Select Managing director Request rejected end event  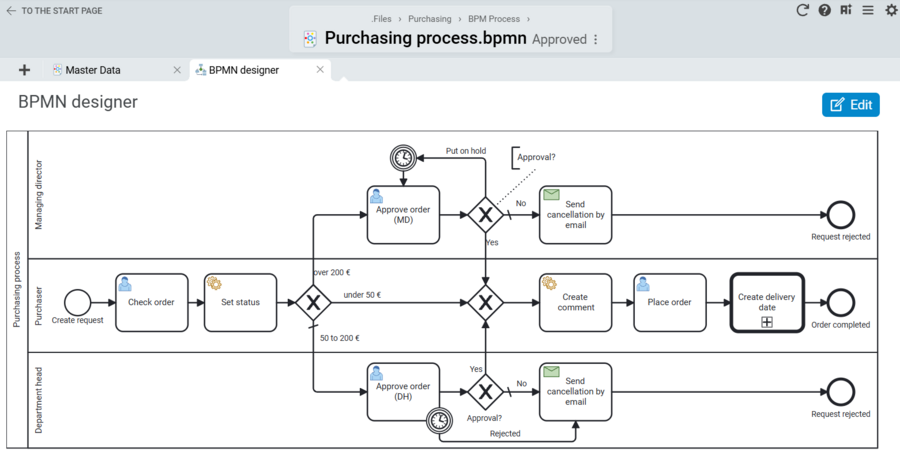[841, 215]
